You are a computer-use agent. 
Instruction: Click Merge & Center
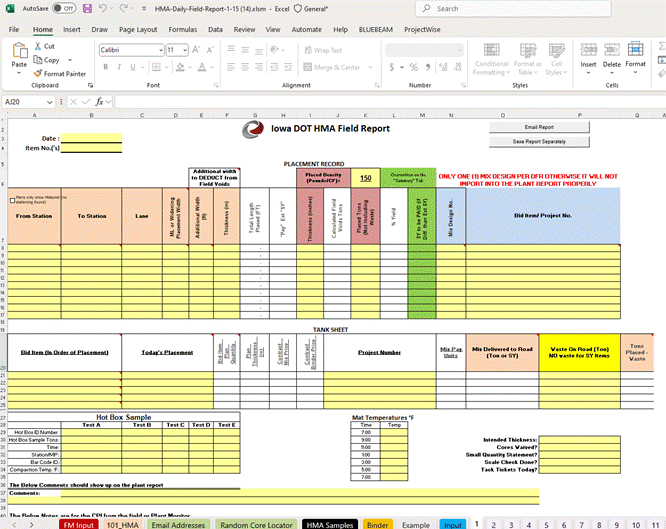click(332, 67)
